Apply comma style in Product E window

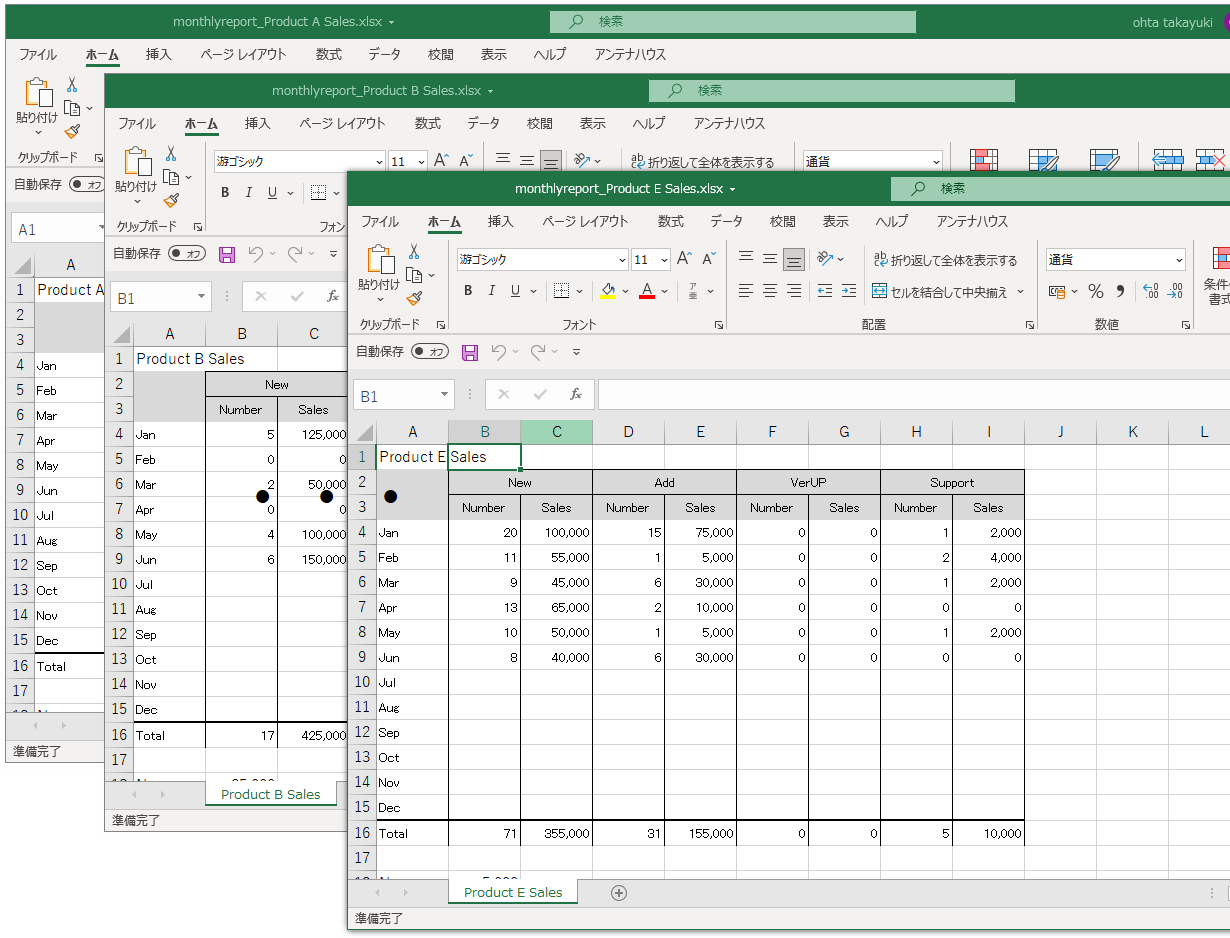tap(1120, 291)
